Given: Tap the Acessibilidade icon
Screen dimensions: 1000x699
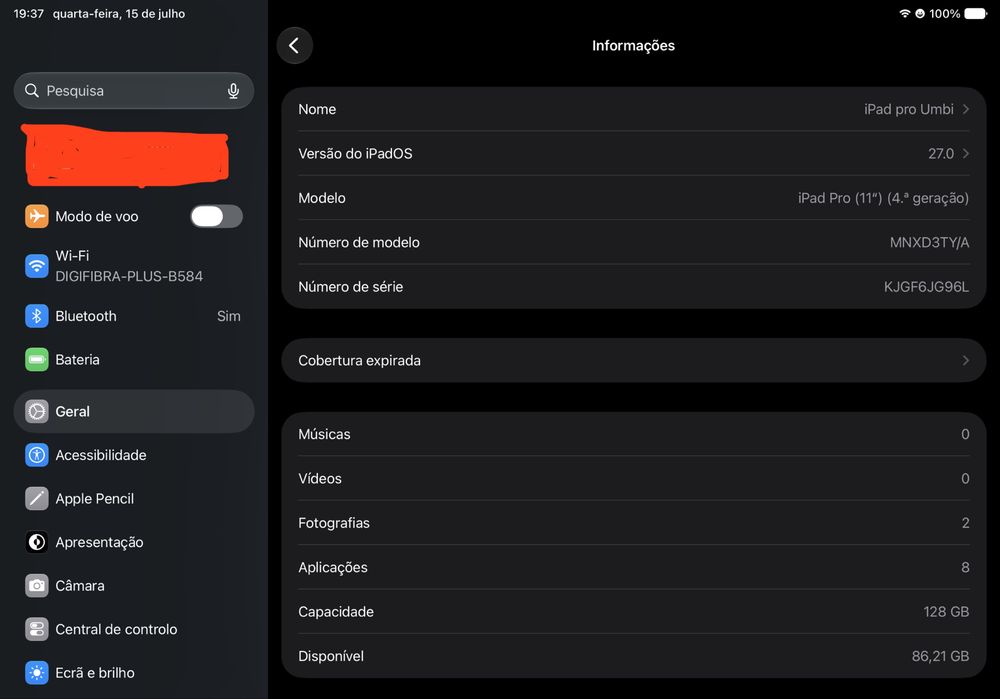Looking at the screenshot, I should point(36,455).
